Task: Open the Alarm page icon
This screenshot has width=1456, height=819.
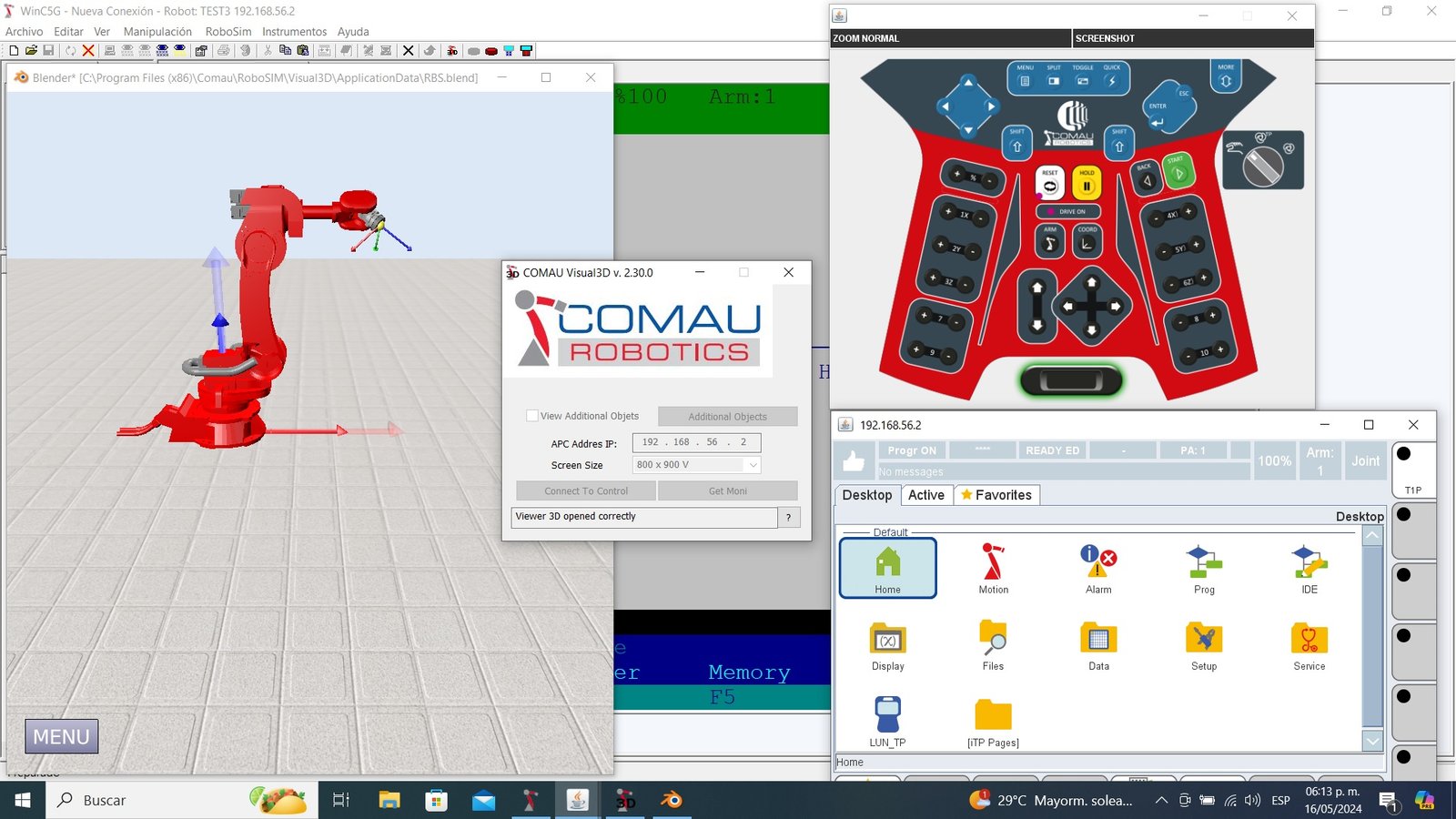Action: pos(1098,568)
